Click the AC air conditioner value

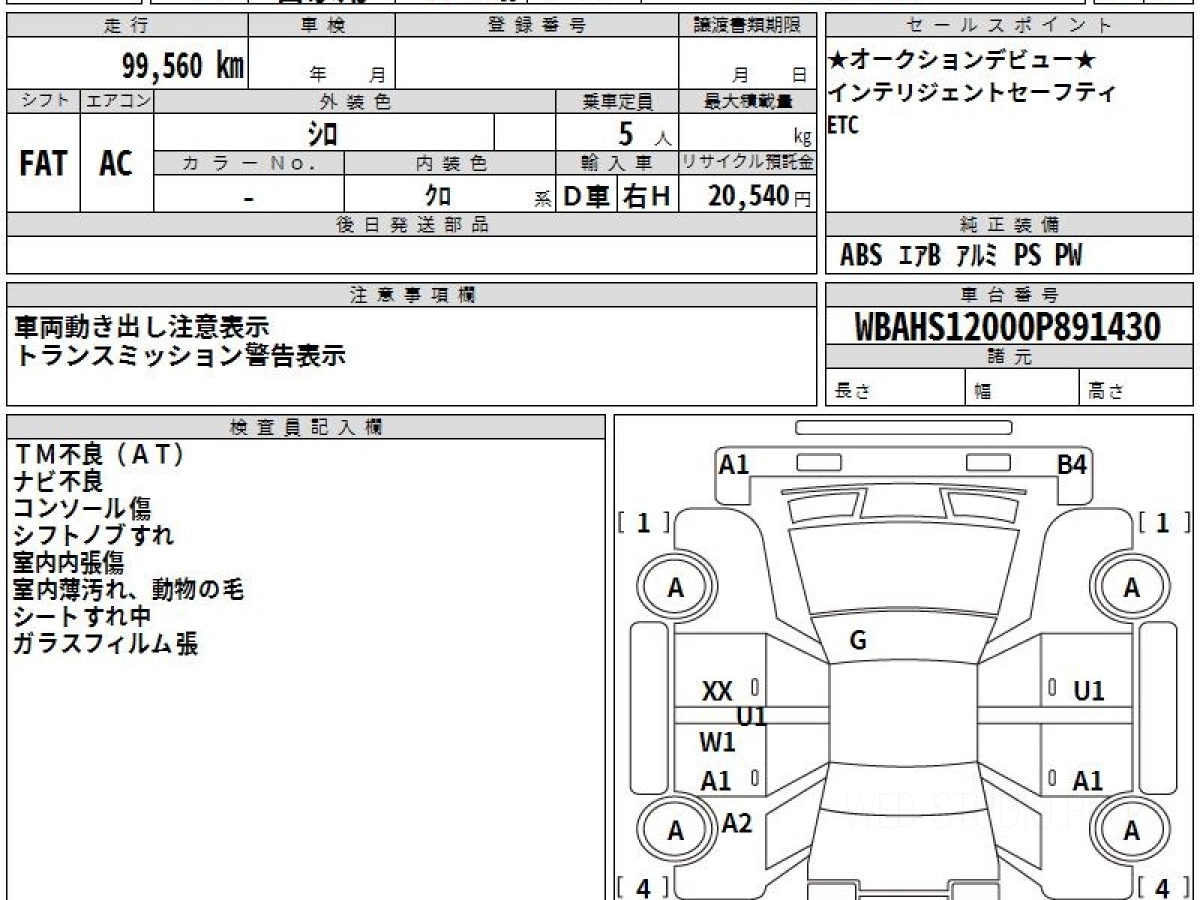pos(116,163)
